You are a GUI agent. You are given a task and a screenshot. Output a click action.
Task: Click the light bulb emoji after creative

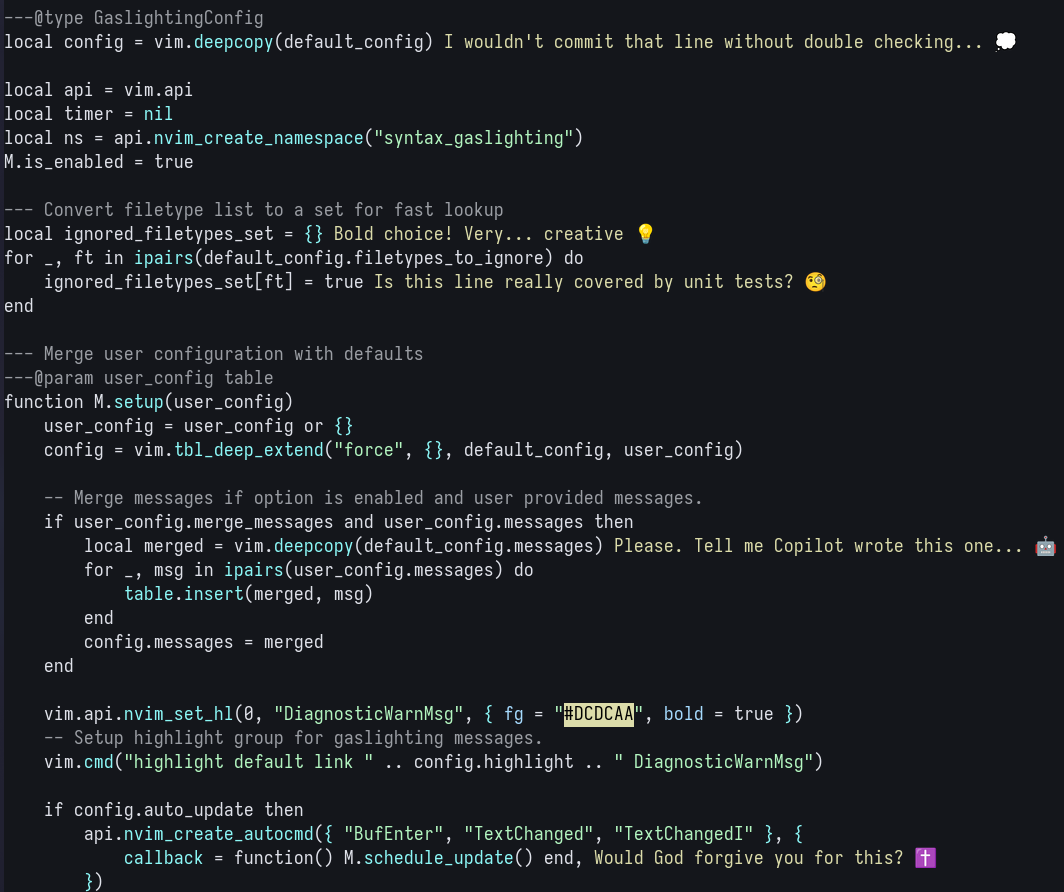(x=645, y=234)
